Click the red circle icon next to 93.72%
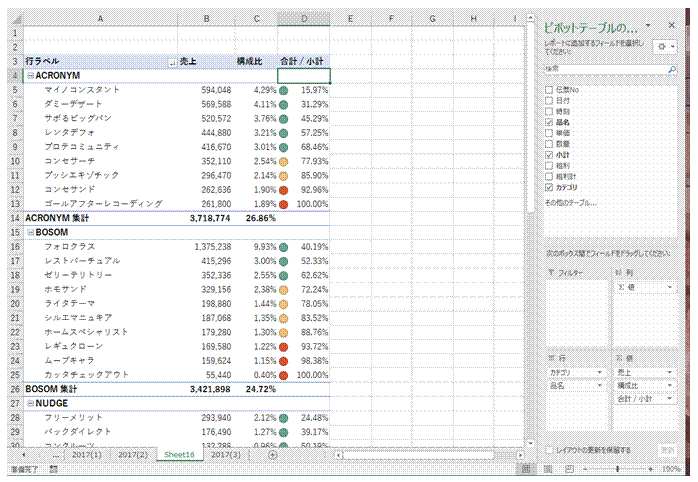Screen dimensions: 698x482 tap(283, 347)
